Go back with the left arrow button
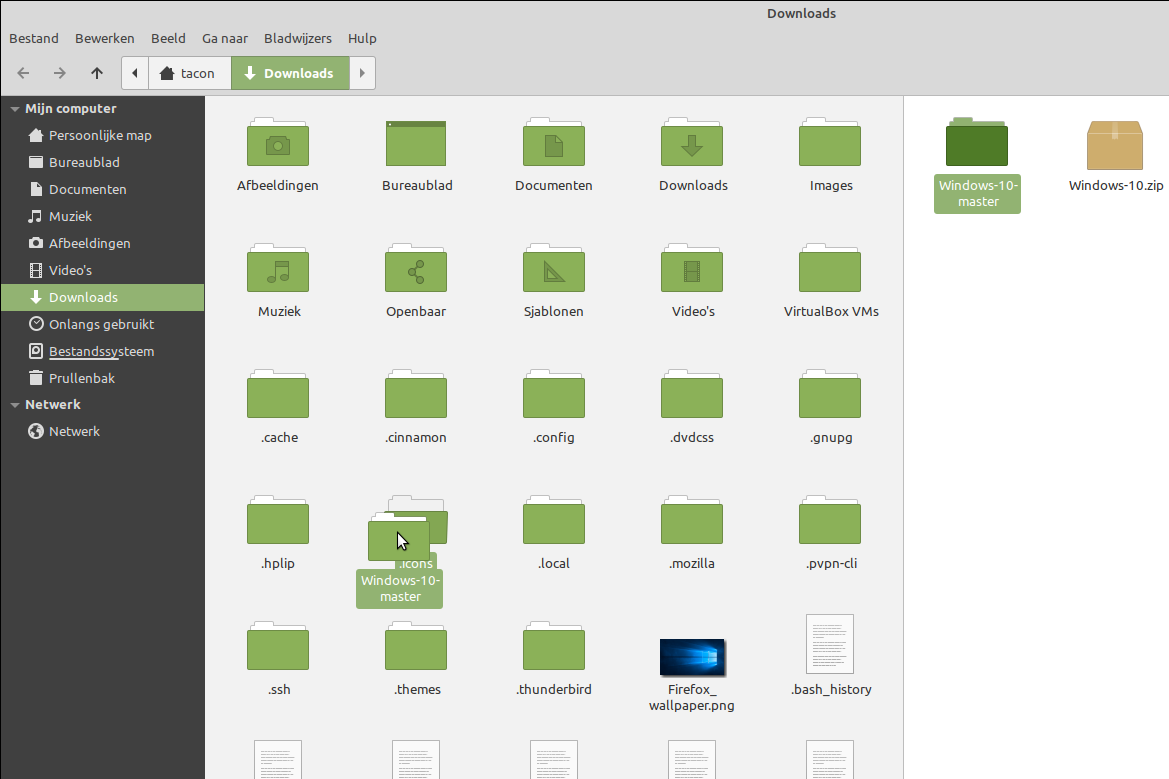The width and height of the screenshot is (1169, 779). click(24, 73)
